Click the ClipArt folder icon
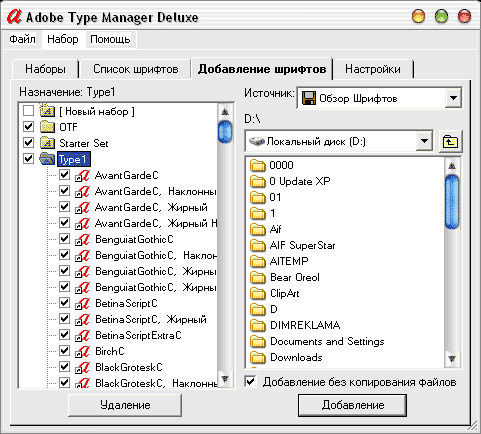 pos(258,293)
